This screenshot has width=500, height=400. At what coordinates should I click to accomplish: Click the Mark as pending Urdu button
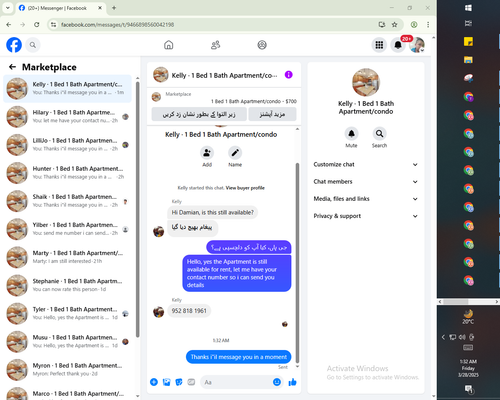[199, 114]
